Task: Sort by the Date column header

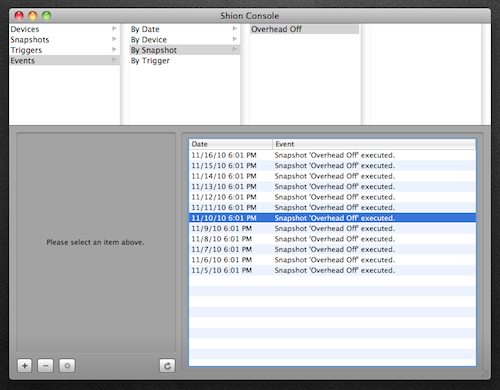Action: click(231, 144)
